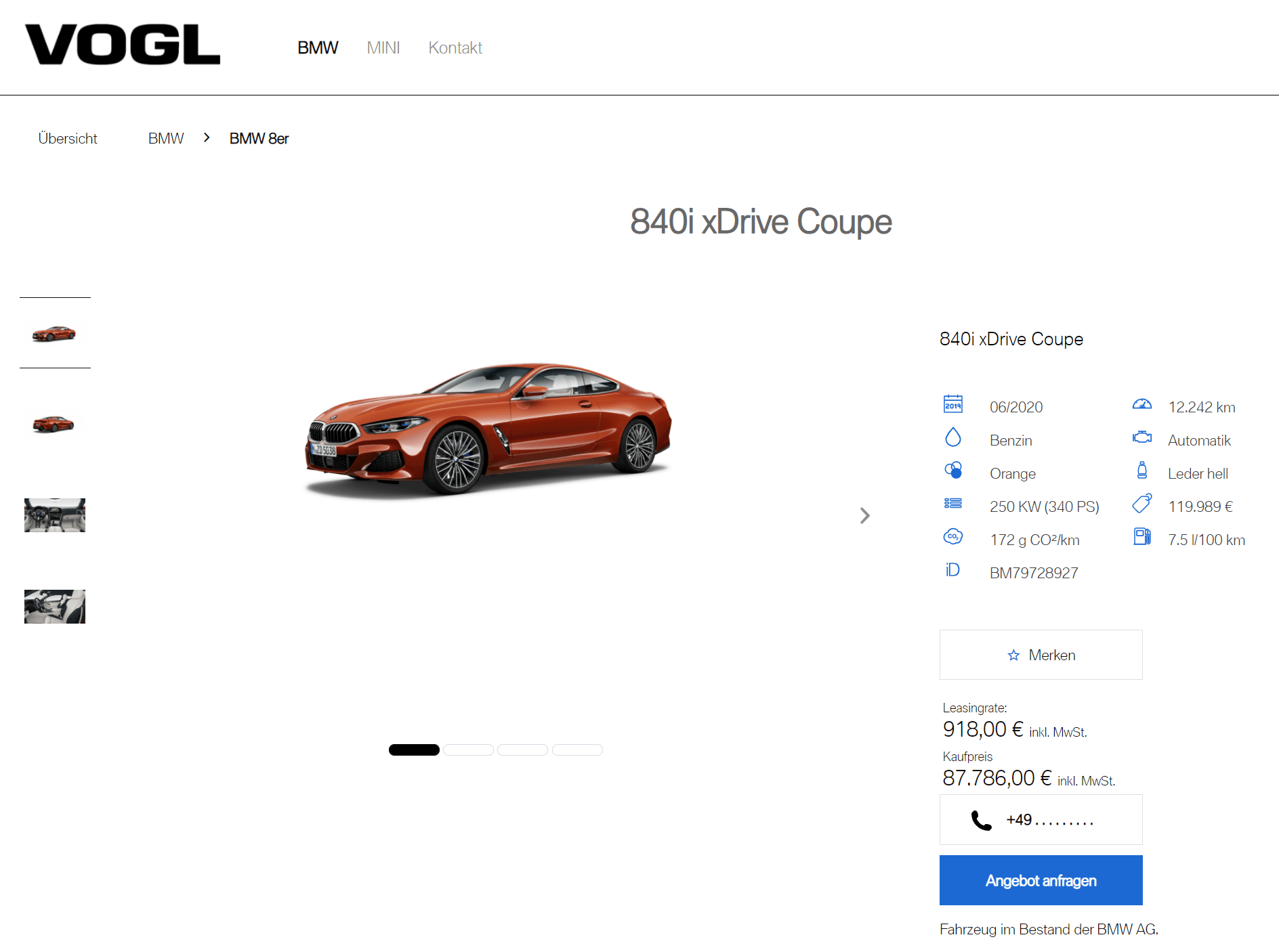Click the +49 phone number button
Screen dimensions: 1279x952
coord(1041,820)
